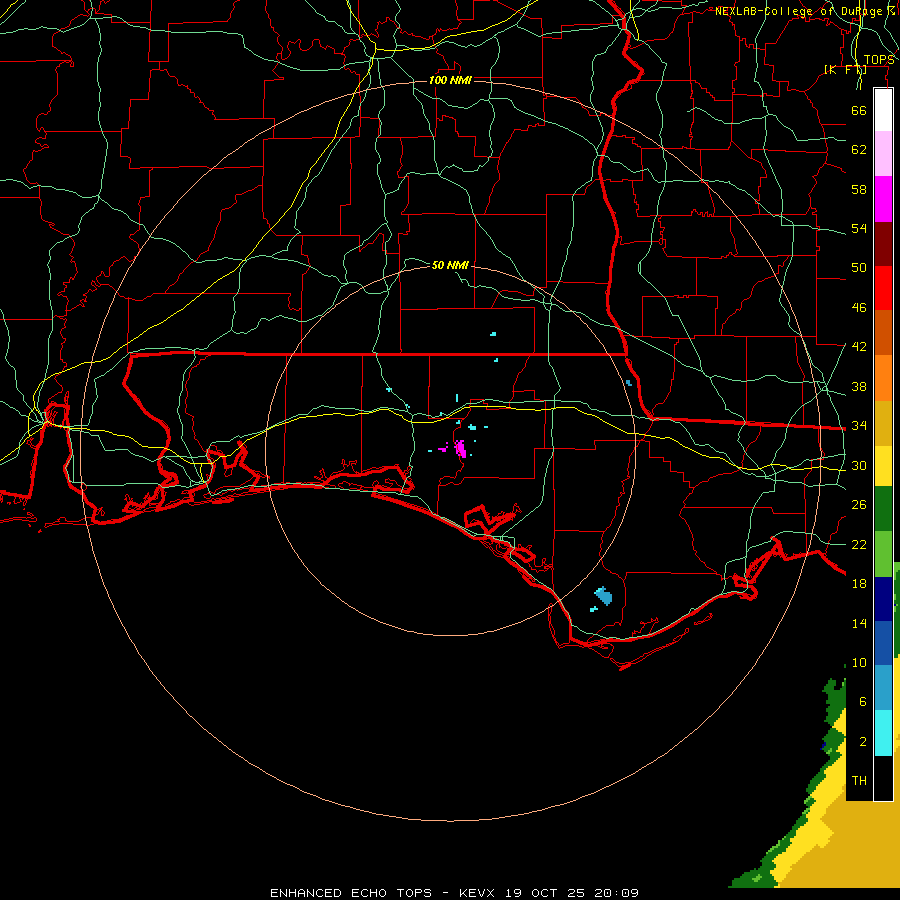This screenshot has height=900, width=900.
Task: Click legend value 26
Action: pyautogui.click(x=859, y=505)
